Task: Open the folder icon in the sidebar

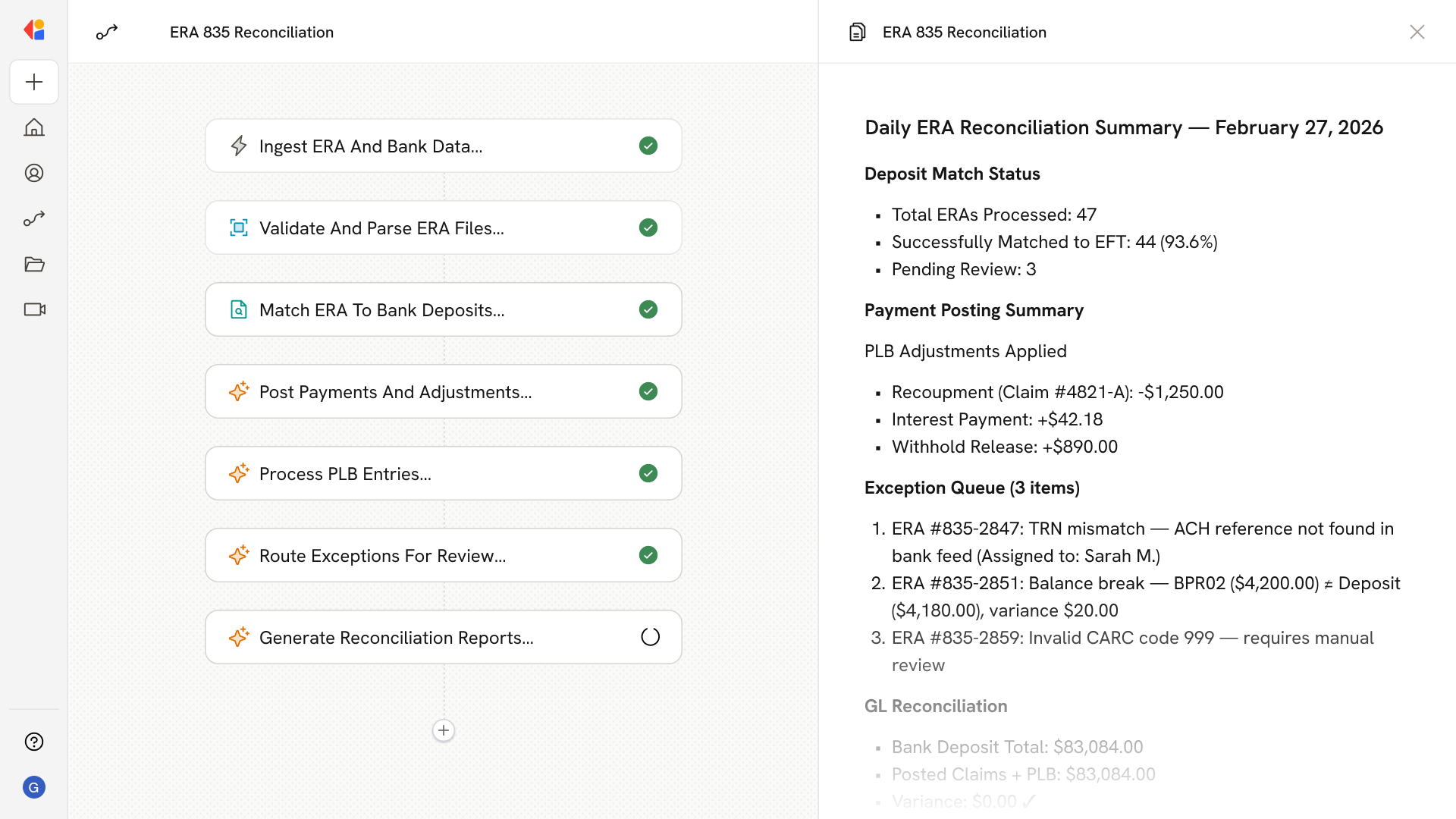Action: pos(34,264)
